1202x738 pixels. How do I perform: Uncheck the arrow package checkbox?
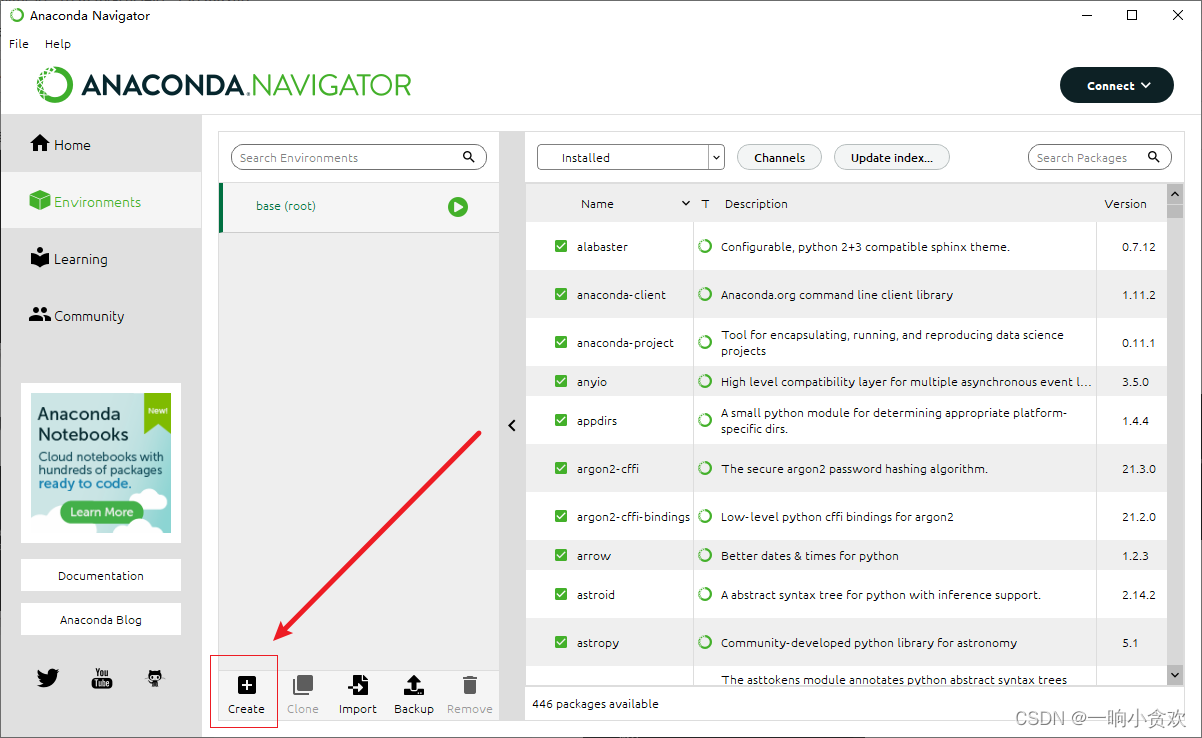pos(561,555)
